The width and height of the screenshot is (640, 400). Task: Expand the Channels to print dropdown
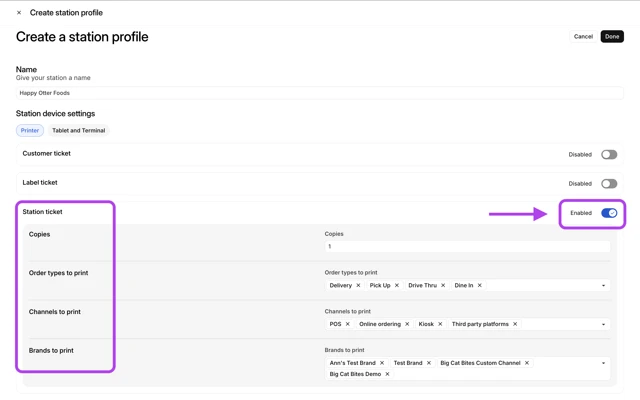603,325
